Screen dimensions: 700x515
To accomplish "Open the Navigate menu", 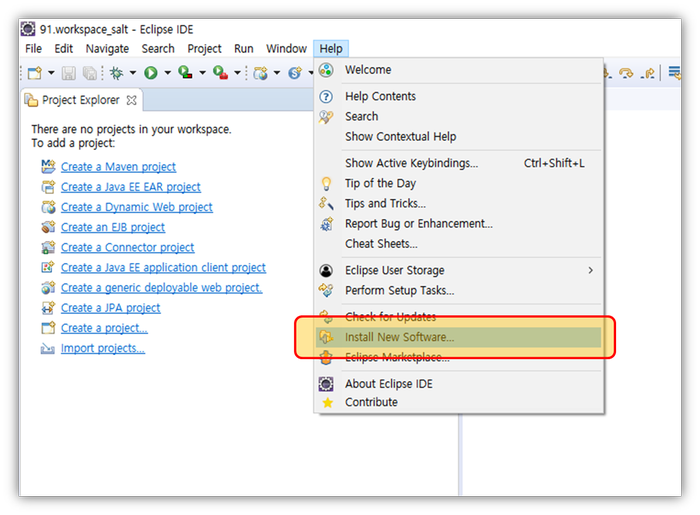I will (x=107, y=49).
